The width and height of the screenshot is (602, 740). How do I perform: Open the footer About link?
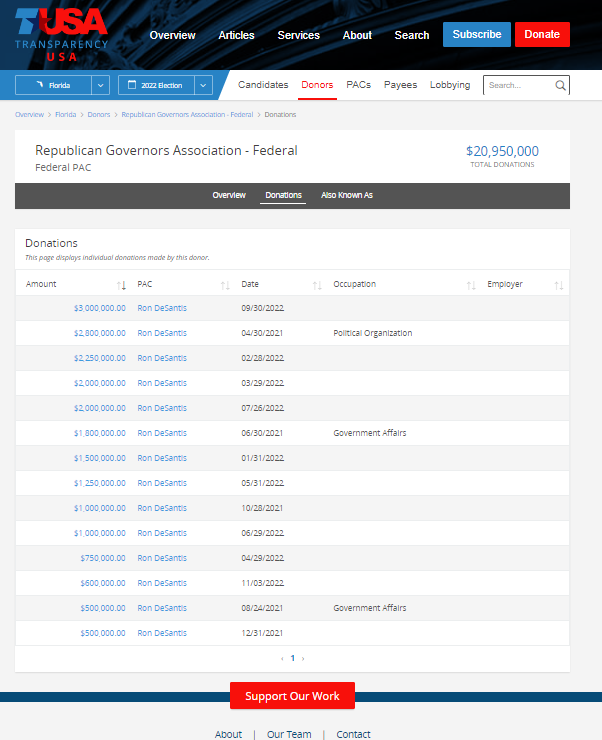point(228,734)
